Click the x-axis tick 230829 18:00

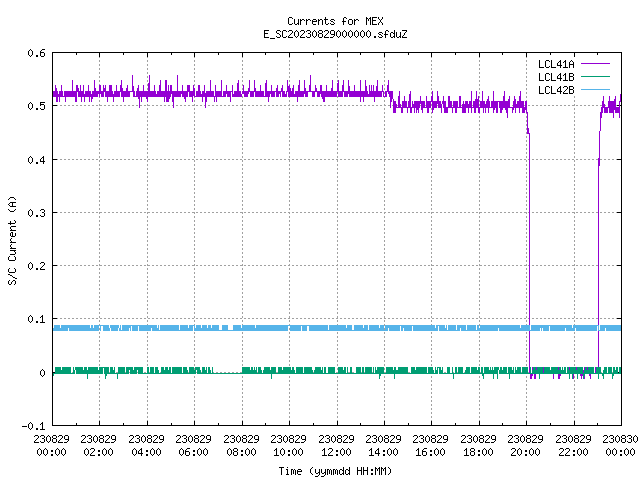click(x=478, y=445)
